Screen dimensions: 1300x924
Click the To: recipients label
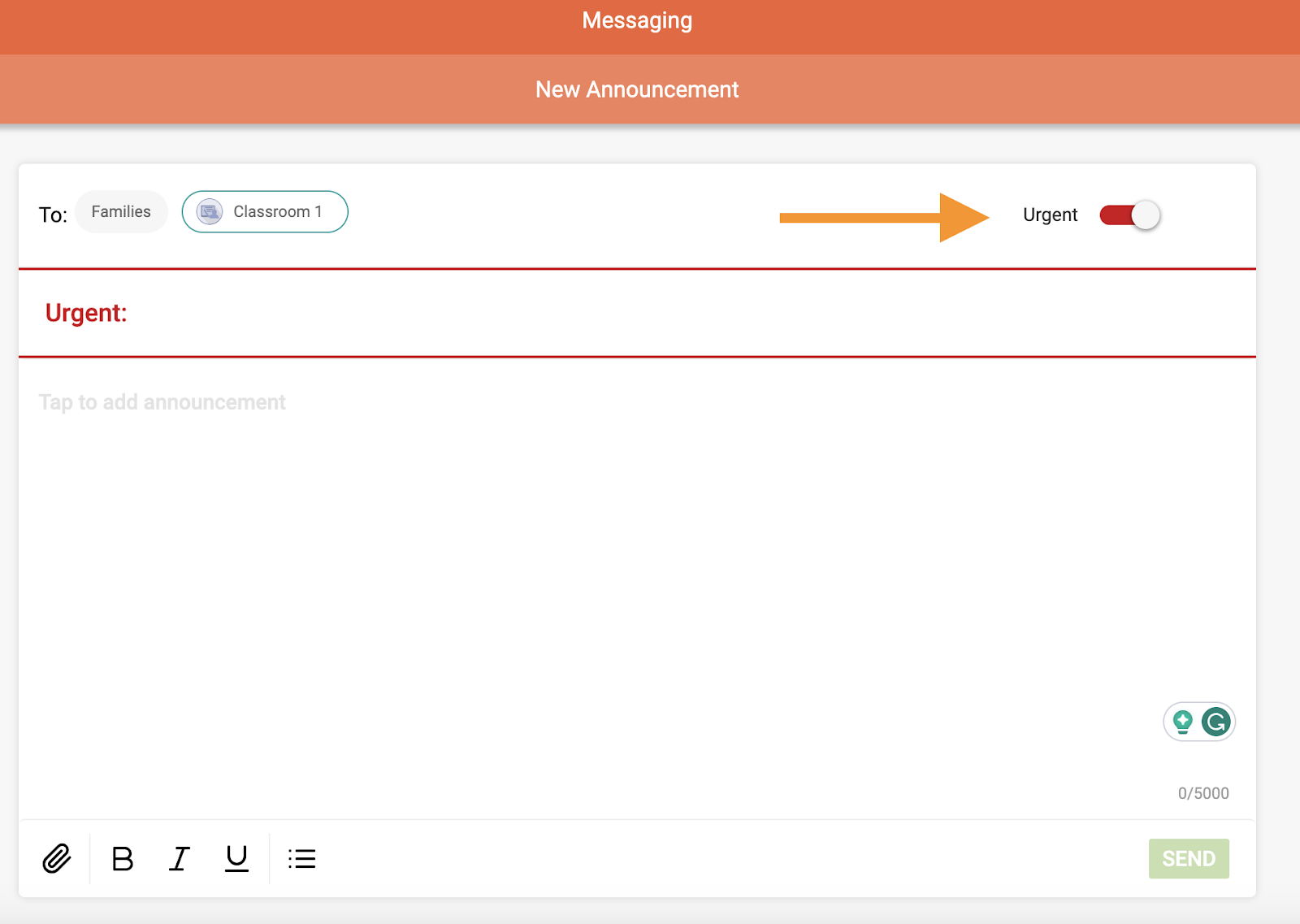click(54, 215)
